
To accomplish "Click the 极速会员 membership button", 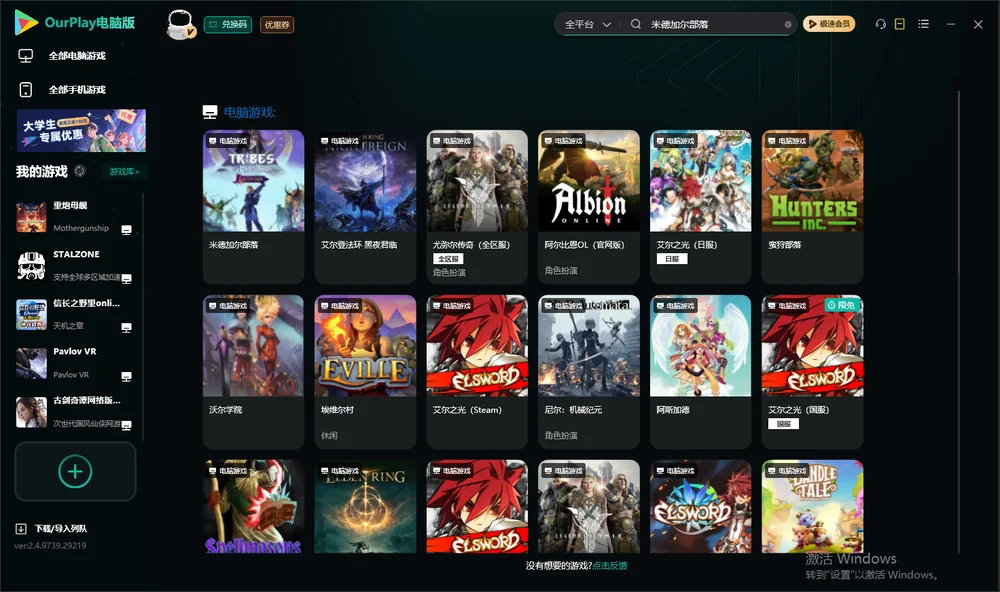I will pos(829,24).
